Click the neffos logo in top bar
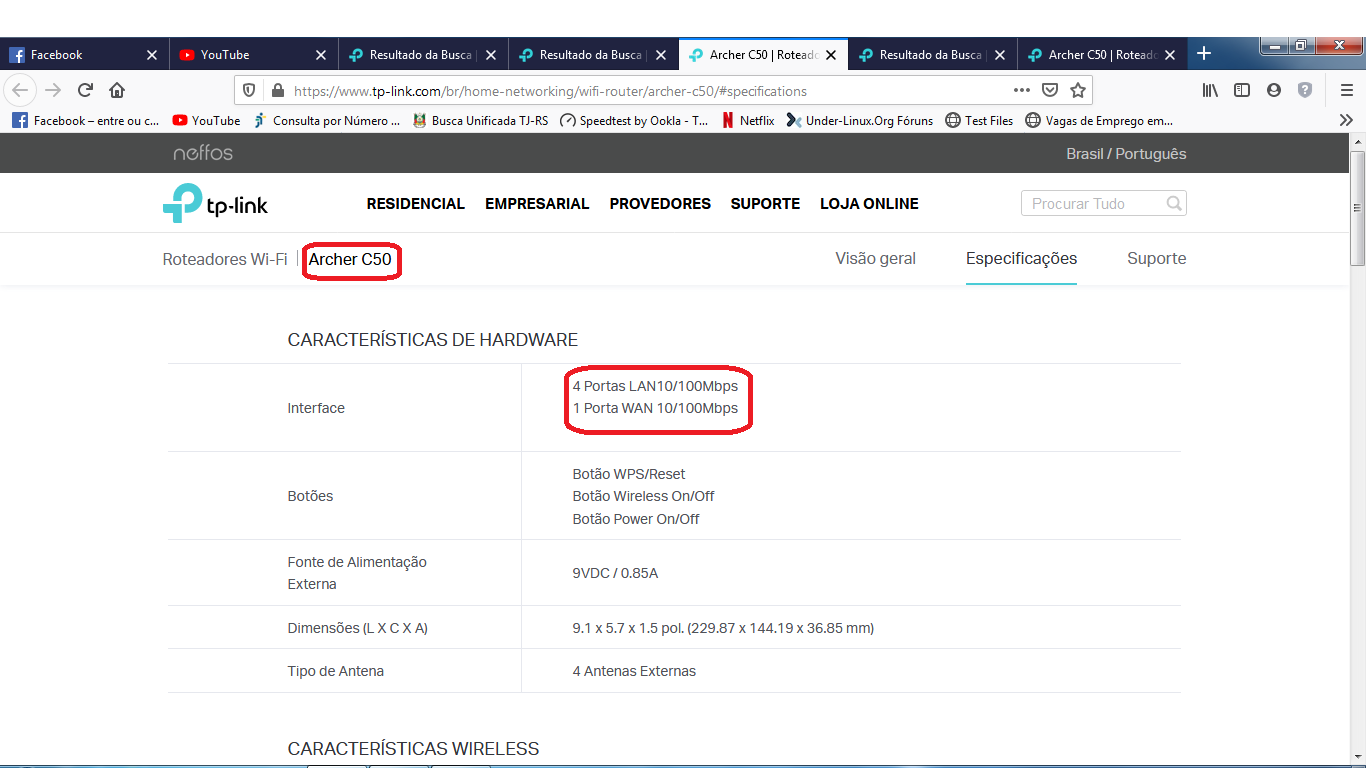 (203, 153)
